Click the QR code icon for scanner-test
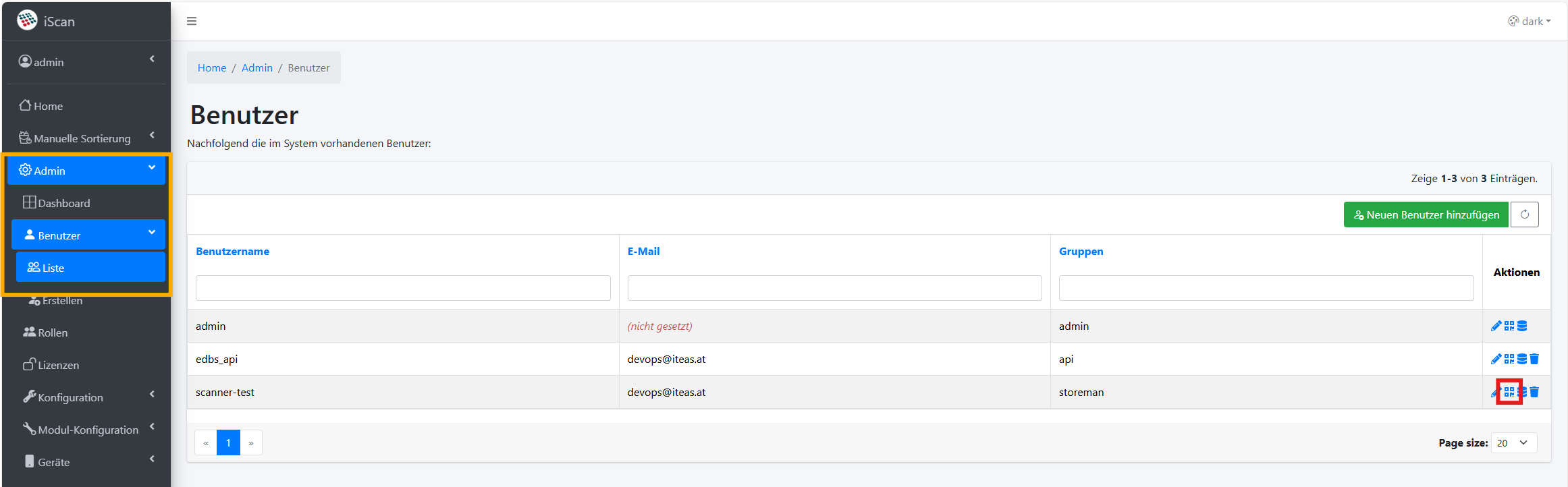 tap(1509, 392)
